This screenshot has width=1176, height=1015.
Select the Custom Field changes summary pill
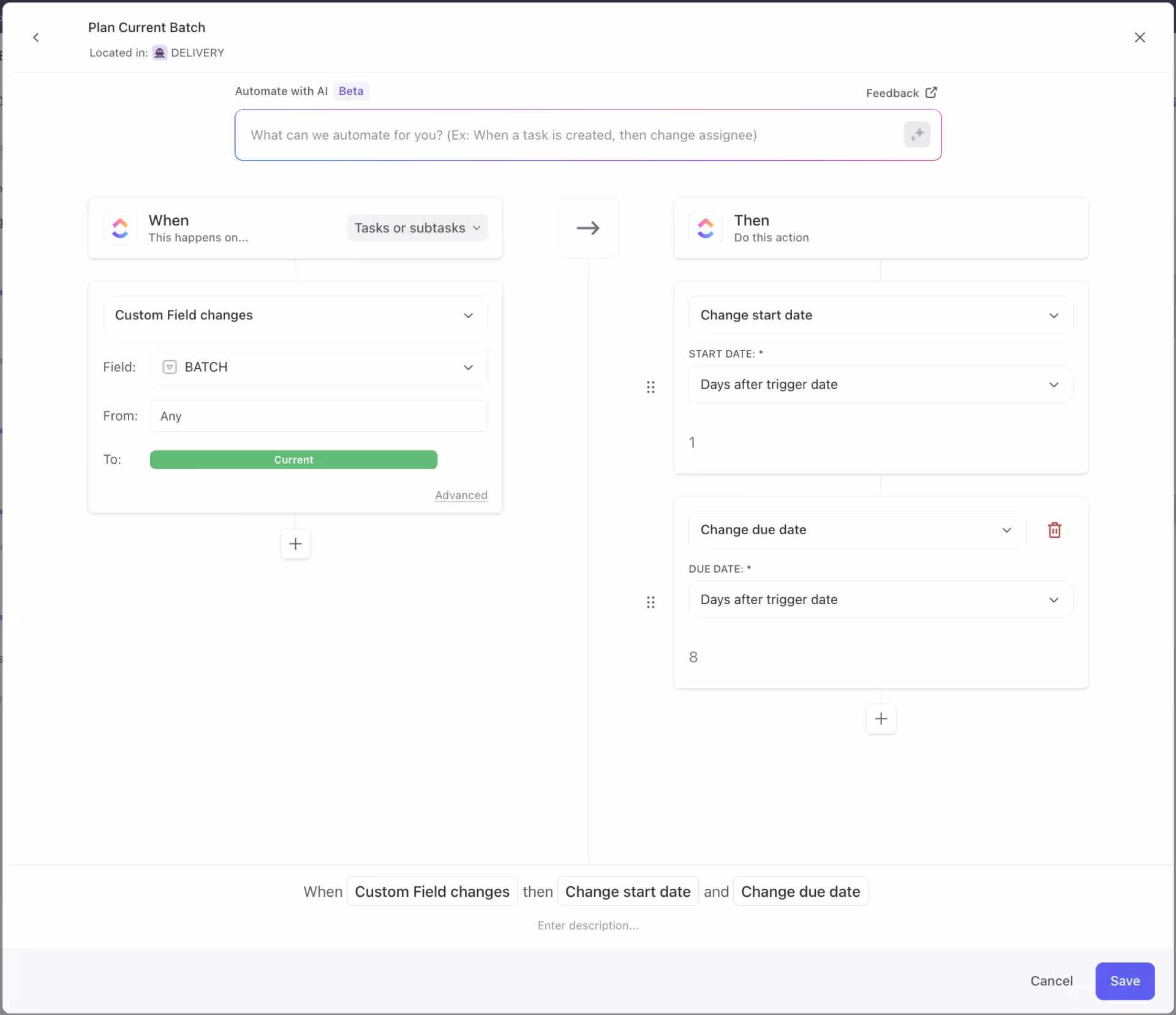pyautogui.click(x=431, y=891)
